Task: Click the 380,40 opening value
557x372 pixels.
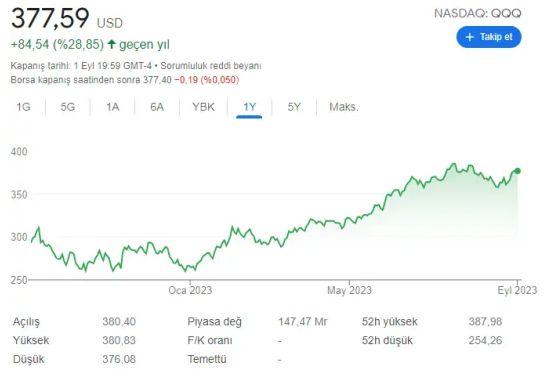Action: (119, 322)
